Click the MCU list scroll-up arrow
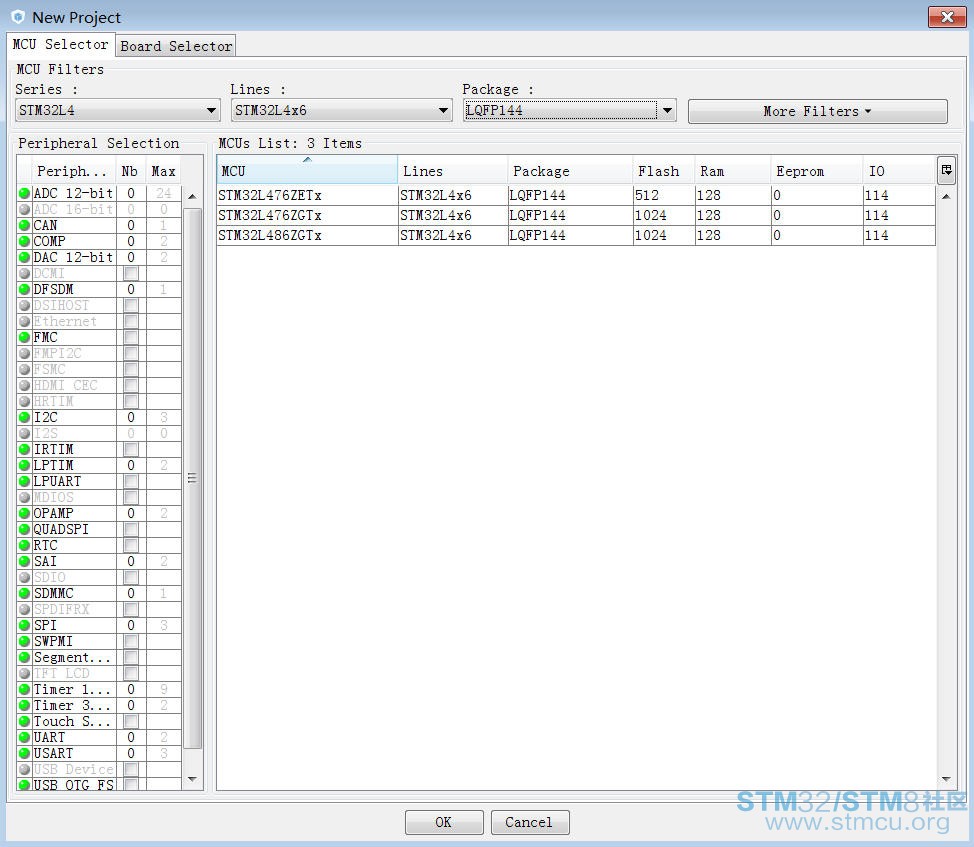The height and width of the screenshot is (847, 974). 946,196
